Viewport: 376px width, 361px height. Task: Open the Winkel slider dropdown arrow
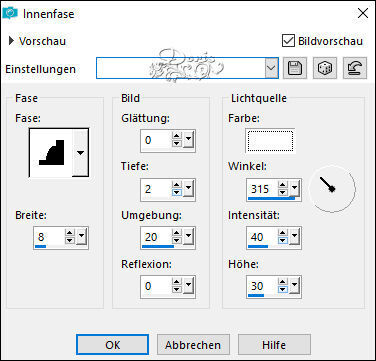tap(294, 189)
